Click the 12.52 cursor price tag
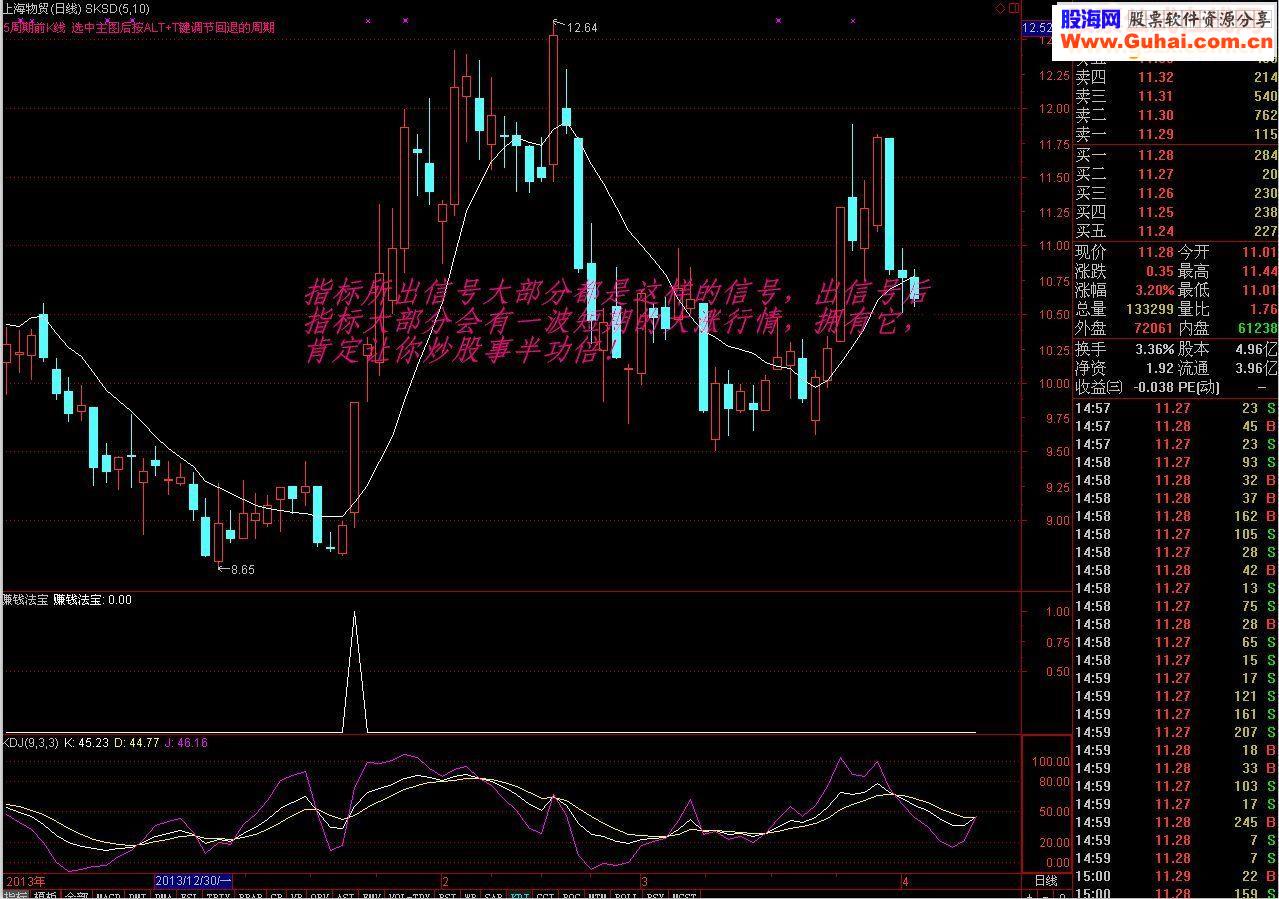 click(x=1037, y=27)
